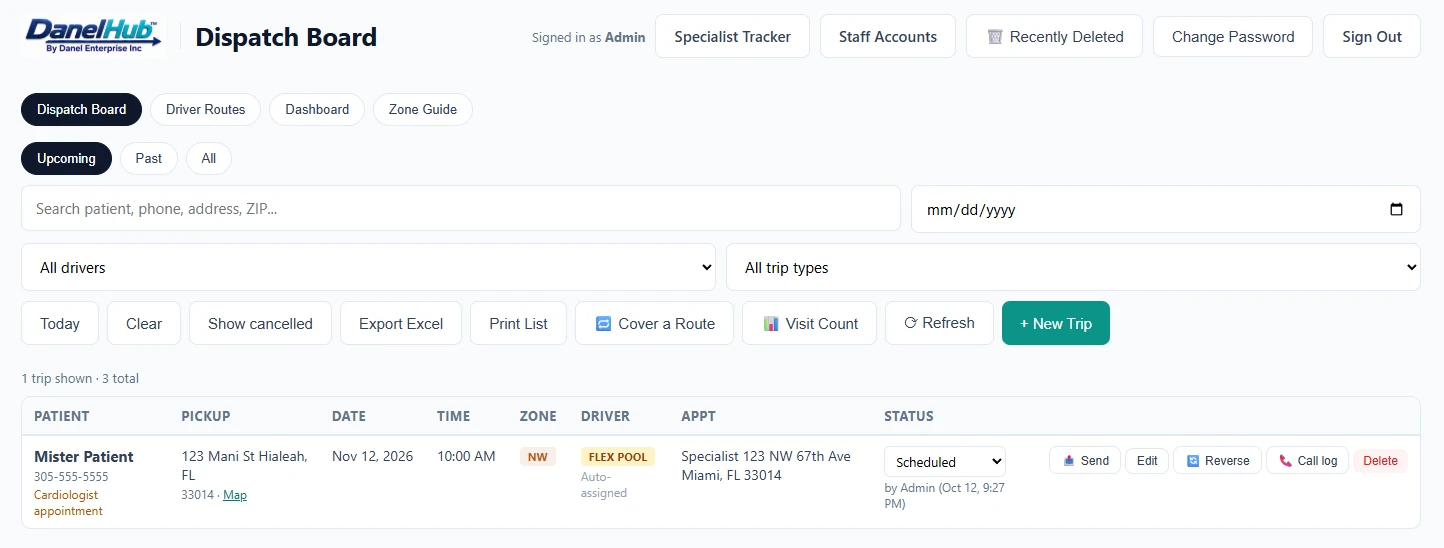Click the mm/dd/yyyy date field
This screenshot has height=548, width=1444.
1166,209
